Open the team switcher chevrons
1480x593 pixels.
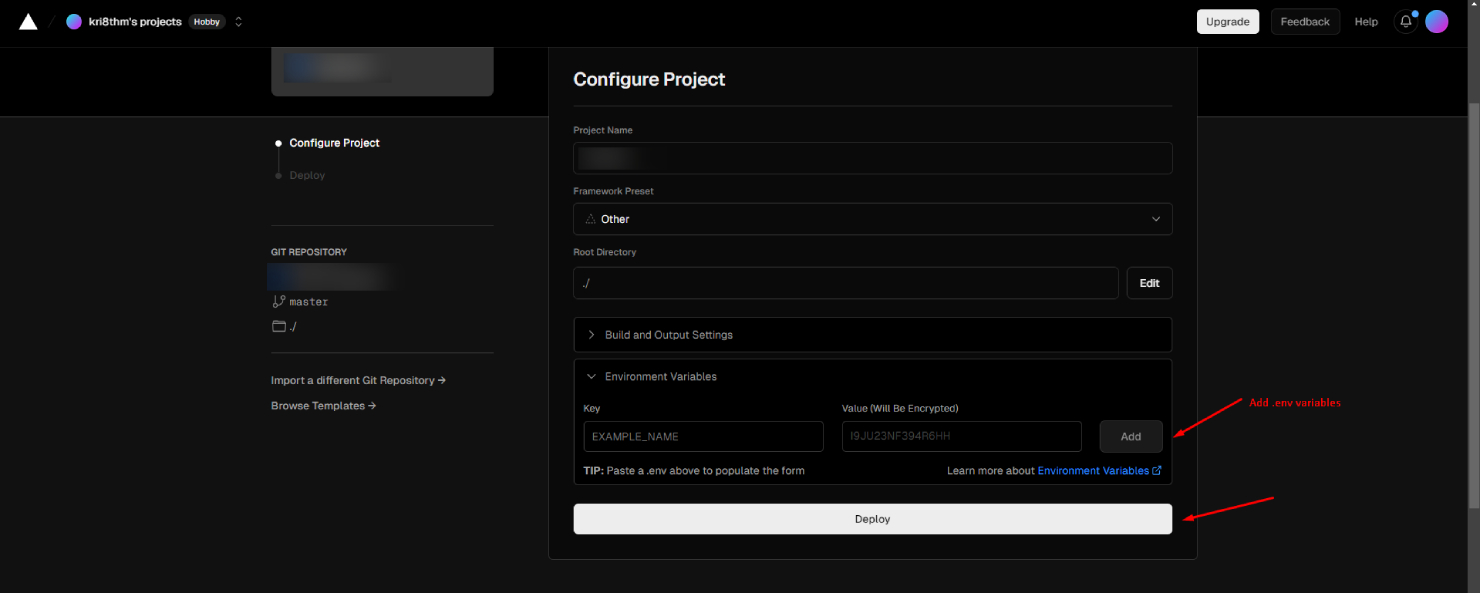[238, 22]
